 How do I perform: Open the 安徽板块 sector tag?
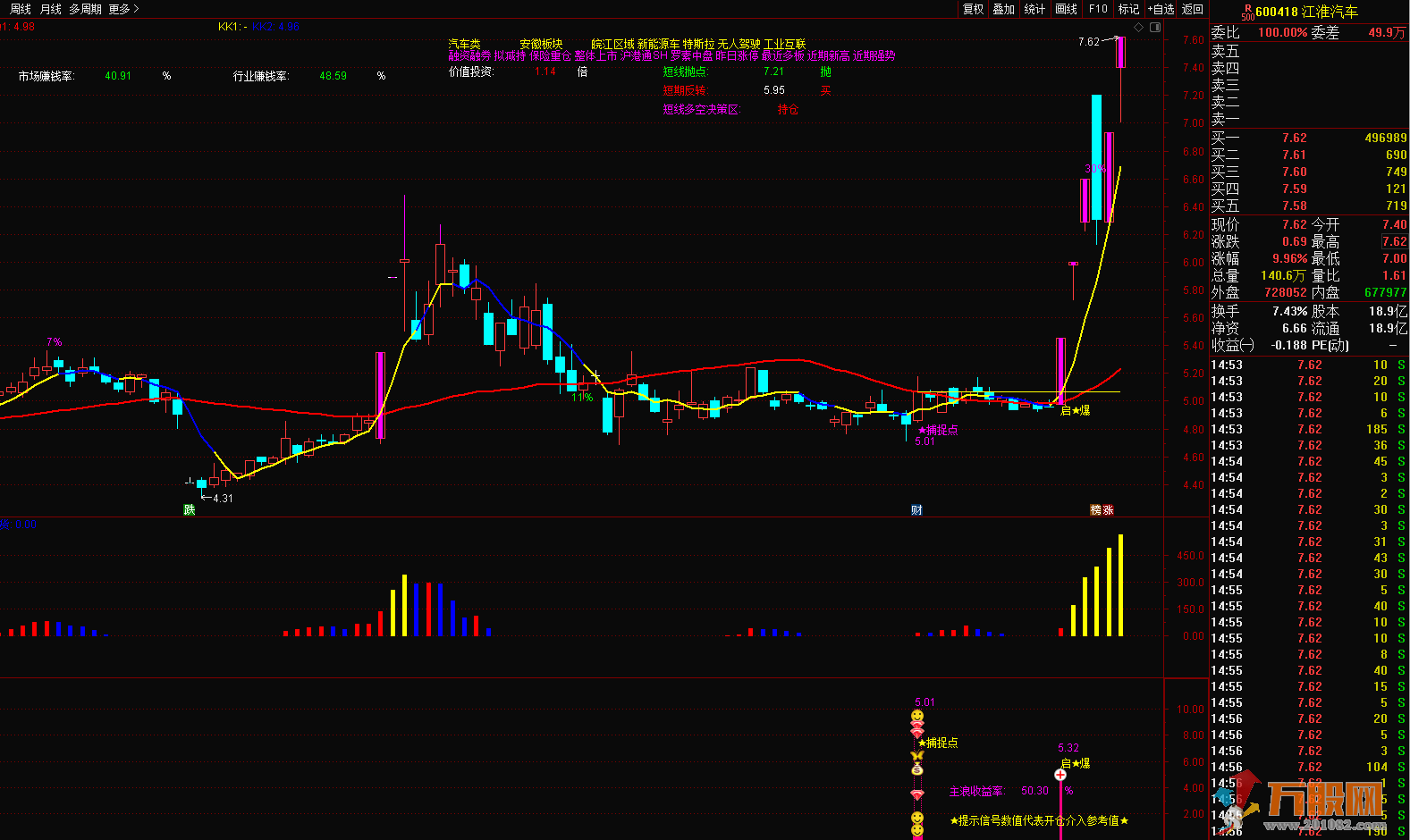(x=541, y=44)
